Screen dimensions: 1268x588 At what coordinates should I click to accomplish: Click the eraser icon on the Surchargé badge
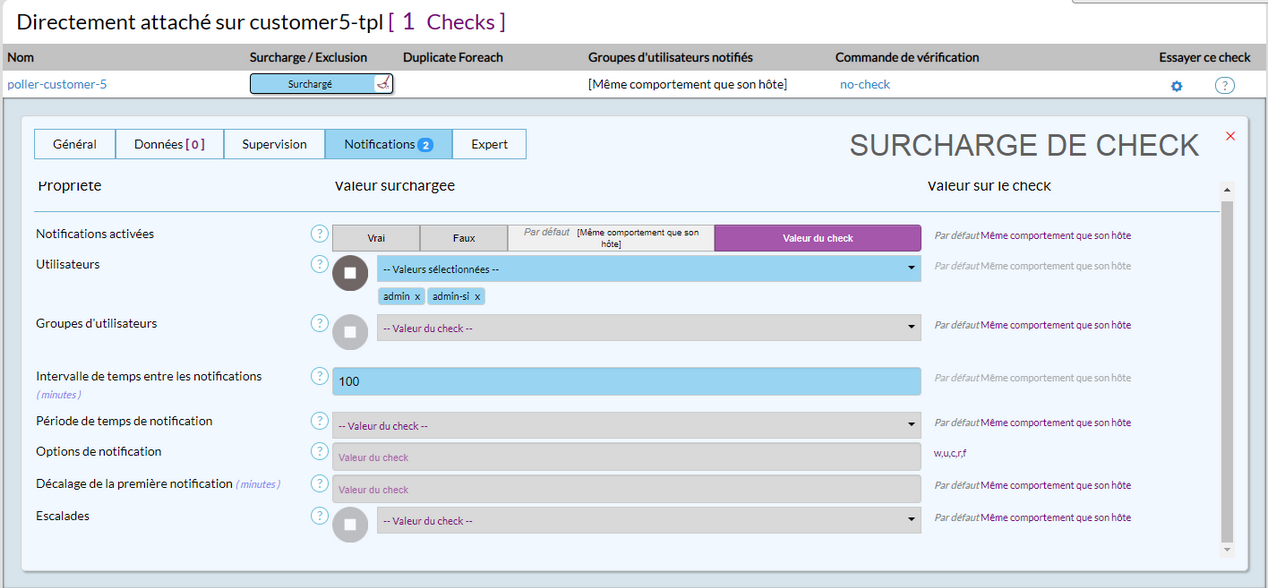point(382,85)
